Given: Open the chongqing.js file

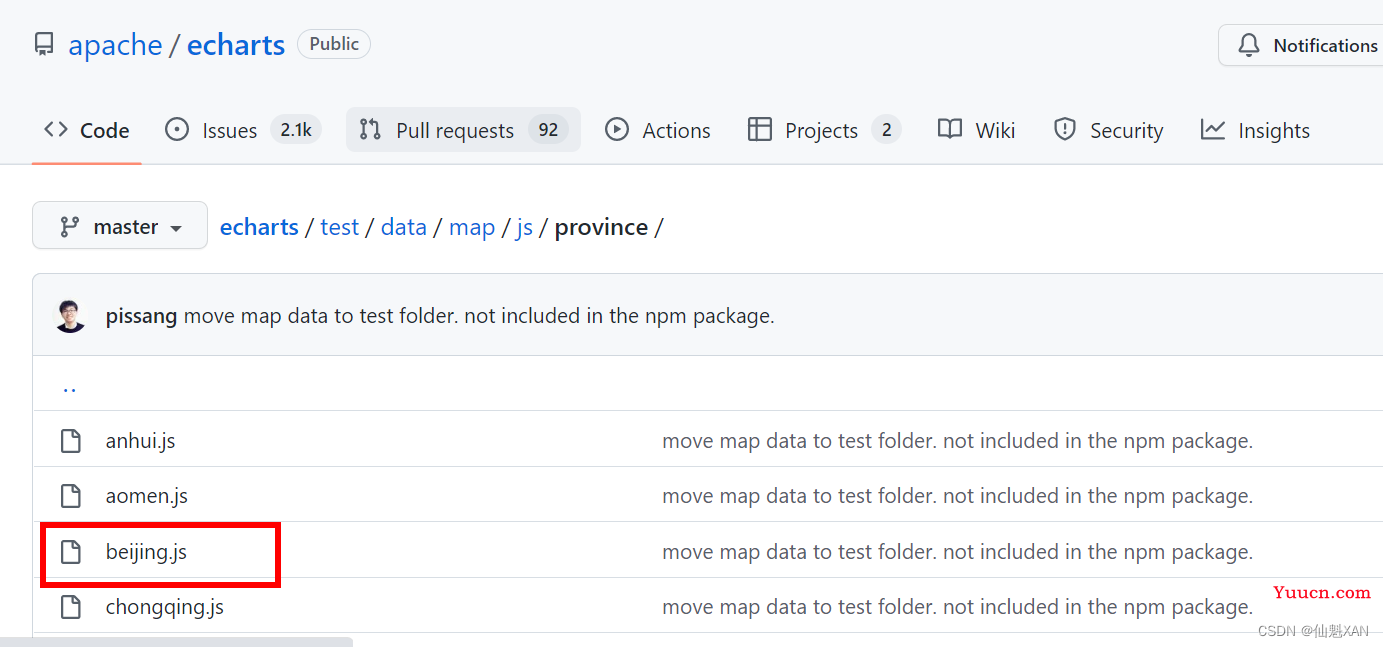Looking at the screenshot, I should click(165, 607).
